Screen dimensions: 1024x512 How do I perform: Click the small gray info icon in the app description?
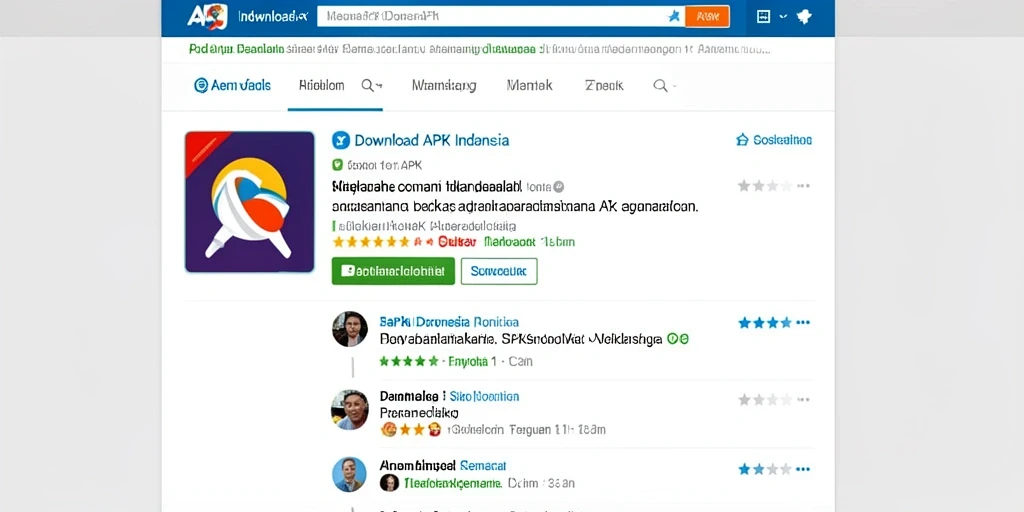tap(558, 186)
